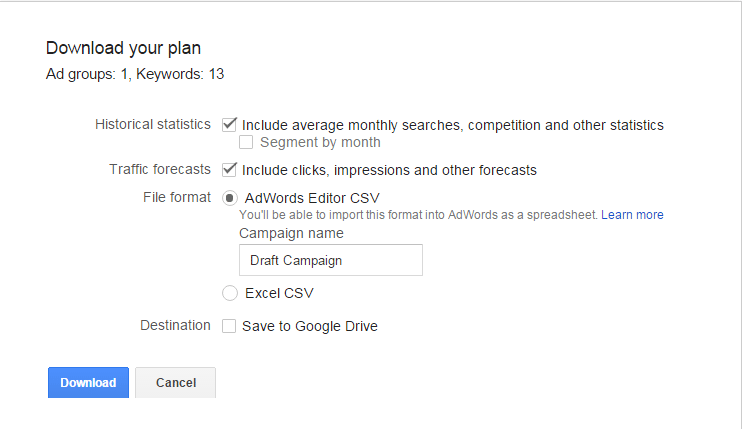Click the 'Historical statistics' row label
The image size is (742, 429).
pyautogui.click(x=153, y=125)
